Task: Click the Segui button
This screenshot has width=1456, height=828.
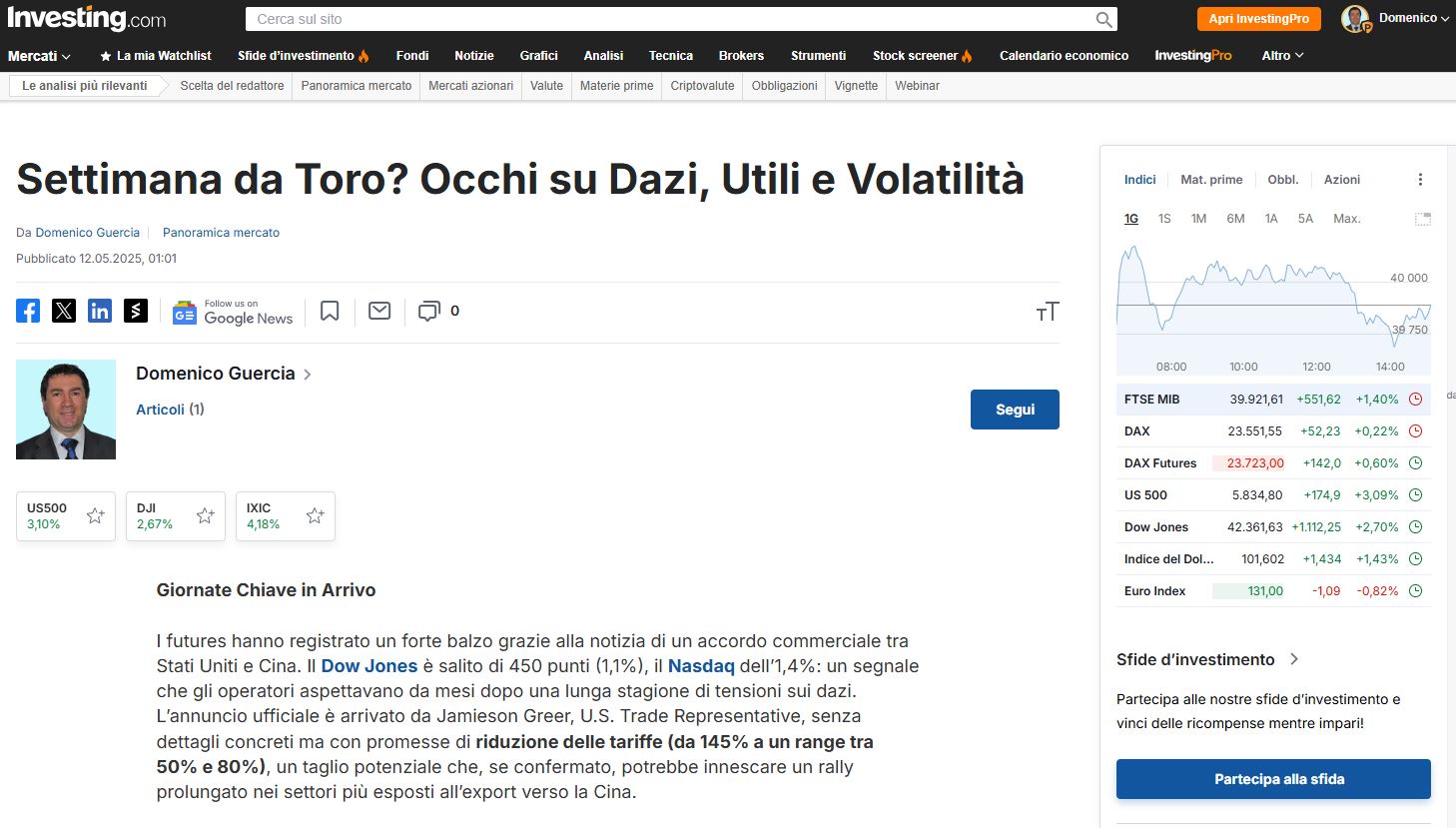Action: click(1015, 410)
